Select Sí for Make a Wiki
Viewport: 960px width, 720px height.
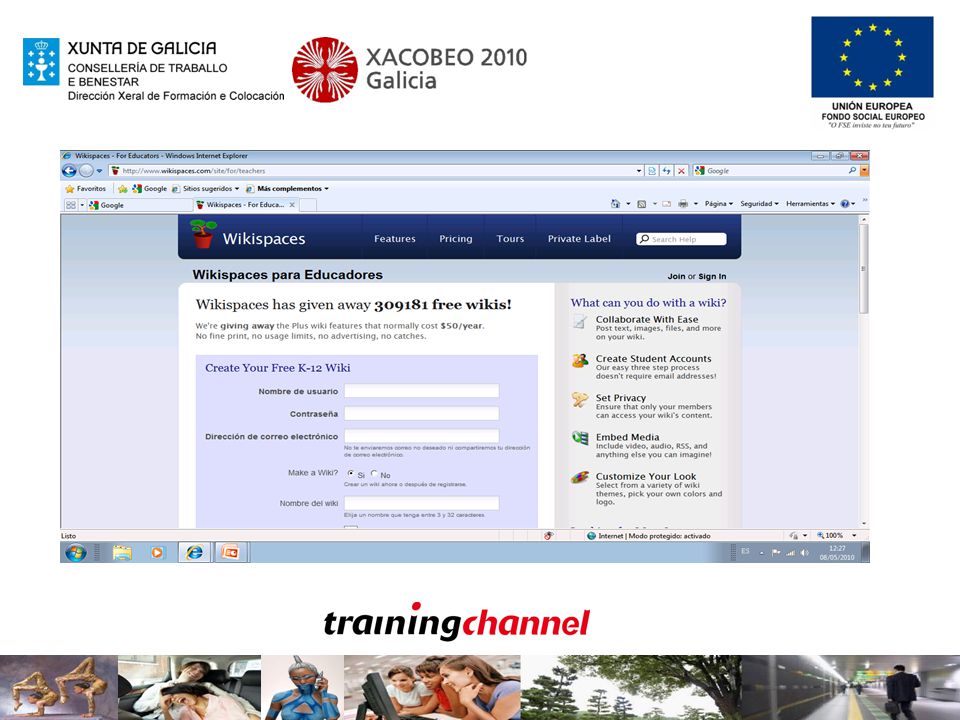[351, 474]
